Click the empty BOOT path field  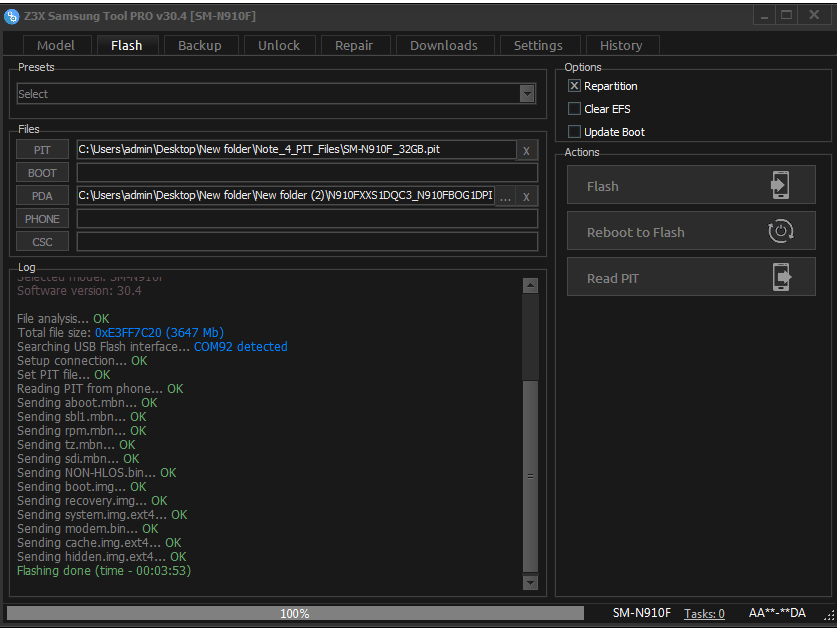307,173
